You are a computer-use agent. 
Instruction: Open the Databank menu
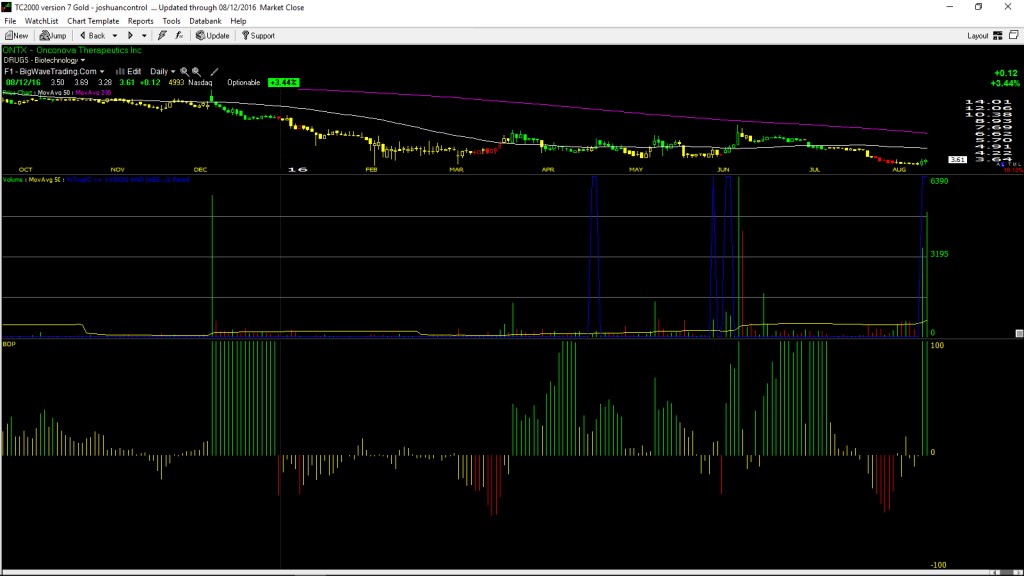(x=205, y=21)
